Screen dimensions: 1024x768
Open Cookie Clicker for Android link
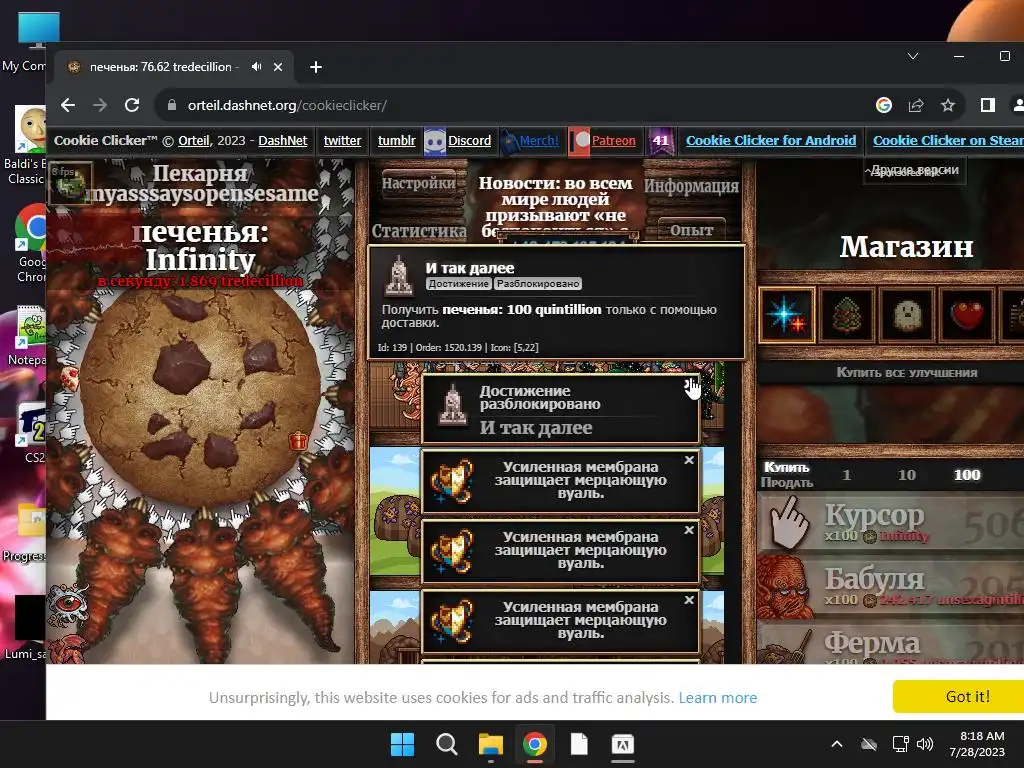(771, 140)
